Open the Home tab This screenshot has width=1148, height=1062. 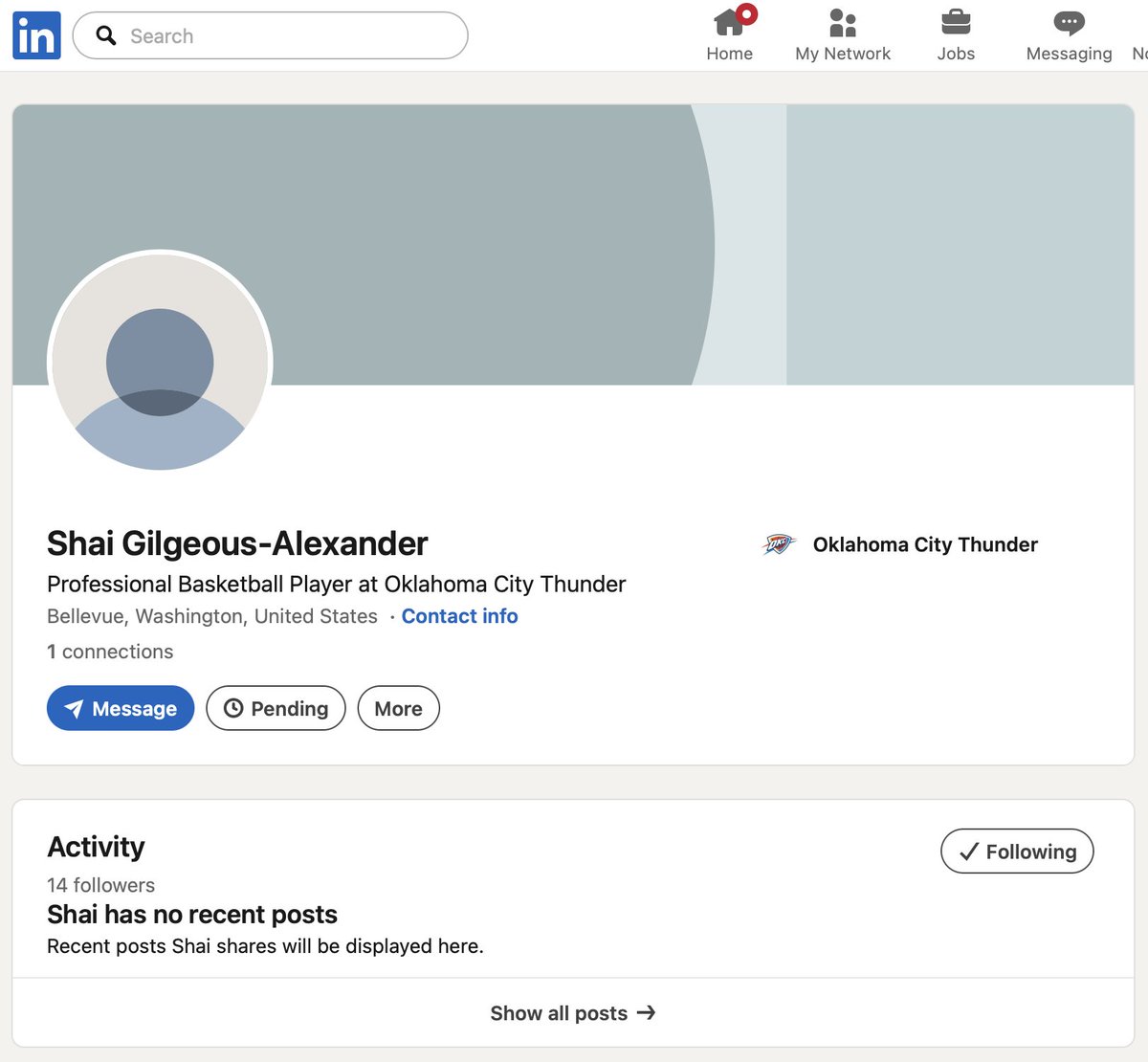[730, 35]
